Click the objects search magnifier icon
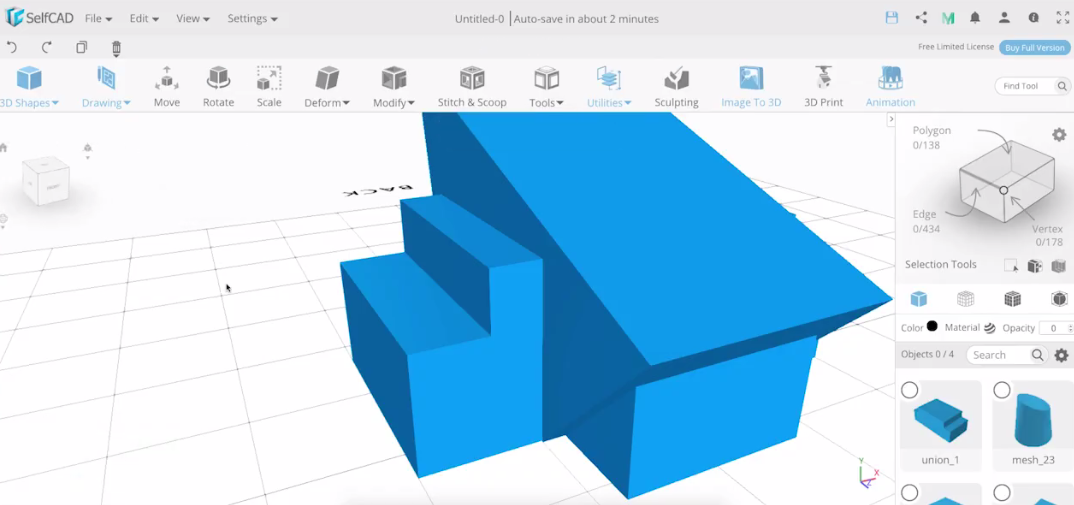The width and height of the screenshot is (1074, 505). click(1037, 355)
